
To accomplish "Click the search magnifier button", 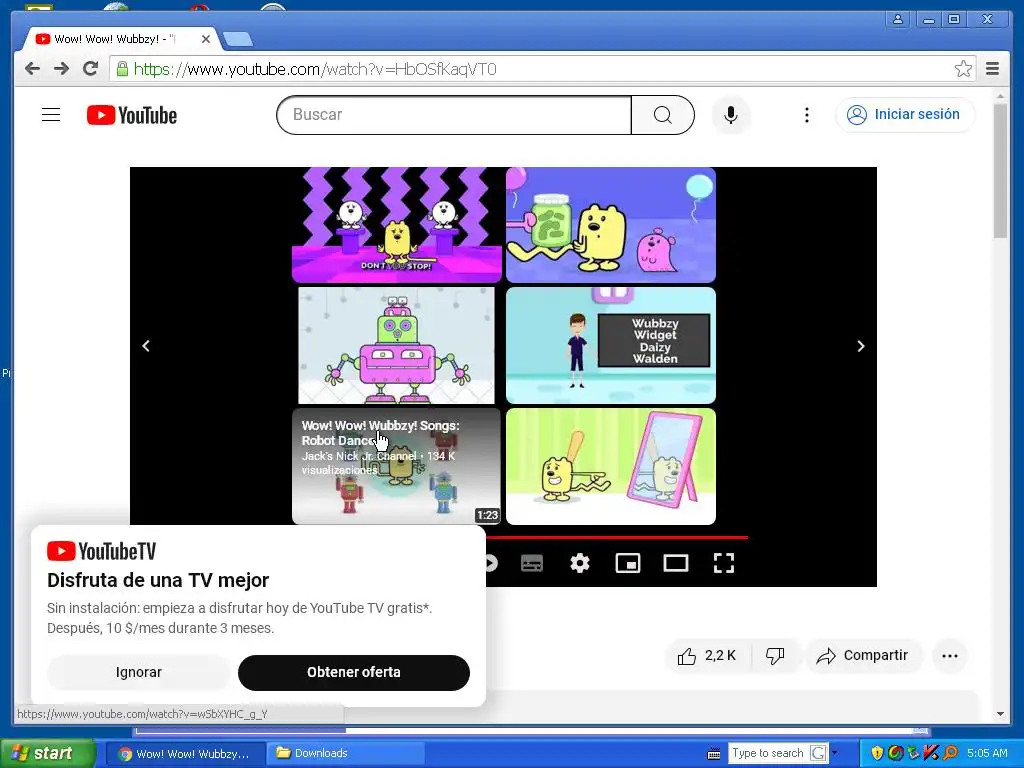I will 662,115.
